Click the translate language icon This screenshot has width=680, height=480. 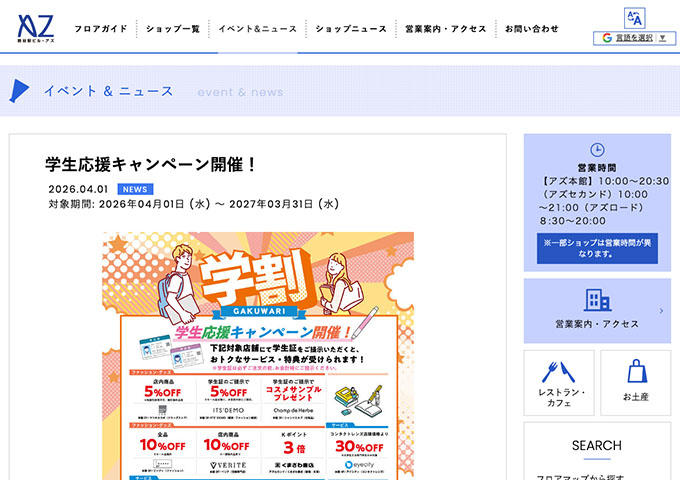pos(634,18)
